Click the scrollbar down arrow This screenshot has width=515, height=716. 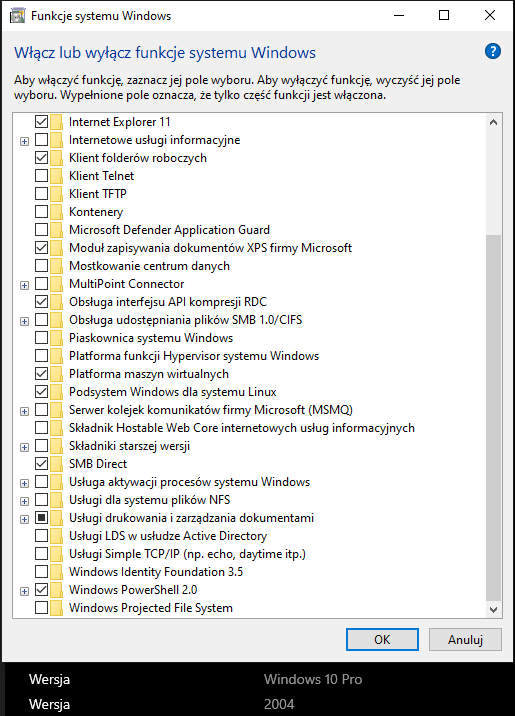pyautogui.click(x=493, y=609)
